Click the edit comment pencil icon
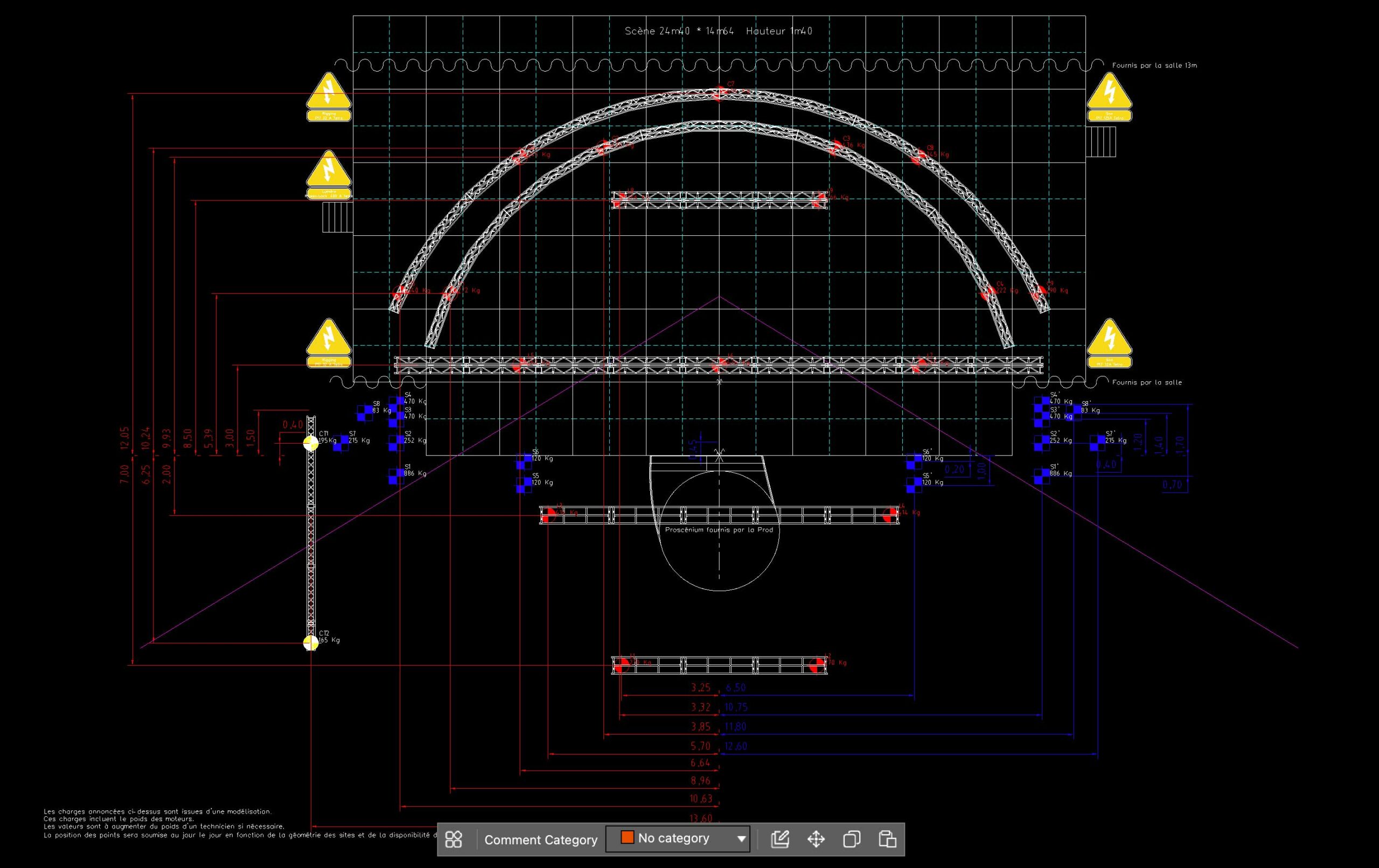 coord(780,839)
